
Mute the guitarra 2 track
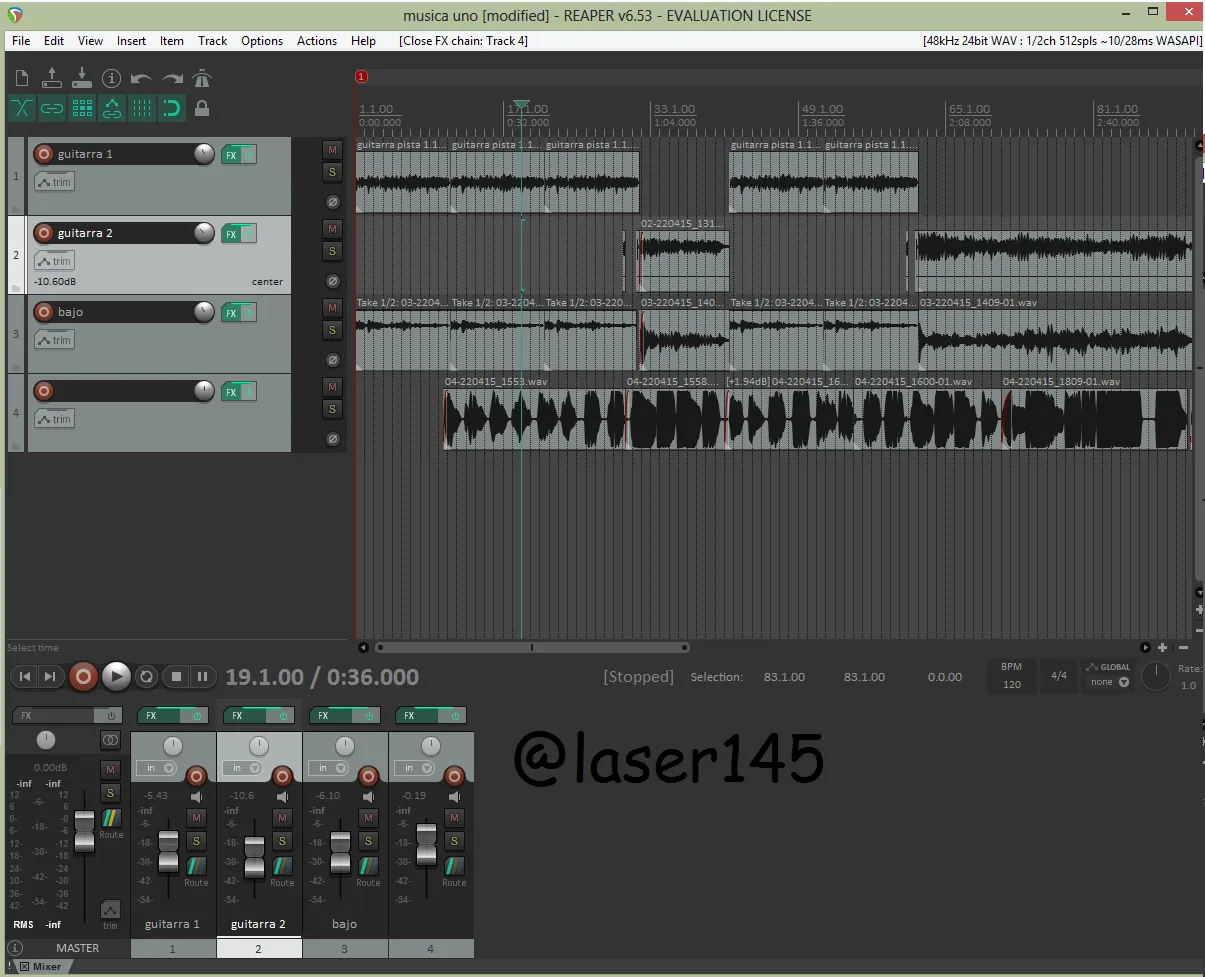[x=332, y=229]
